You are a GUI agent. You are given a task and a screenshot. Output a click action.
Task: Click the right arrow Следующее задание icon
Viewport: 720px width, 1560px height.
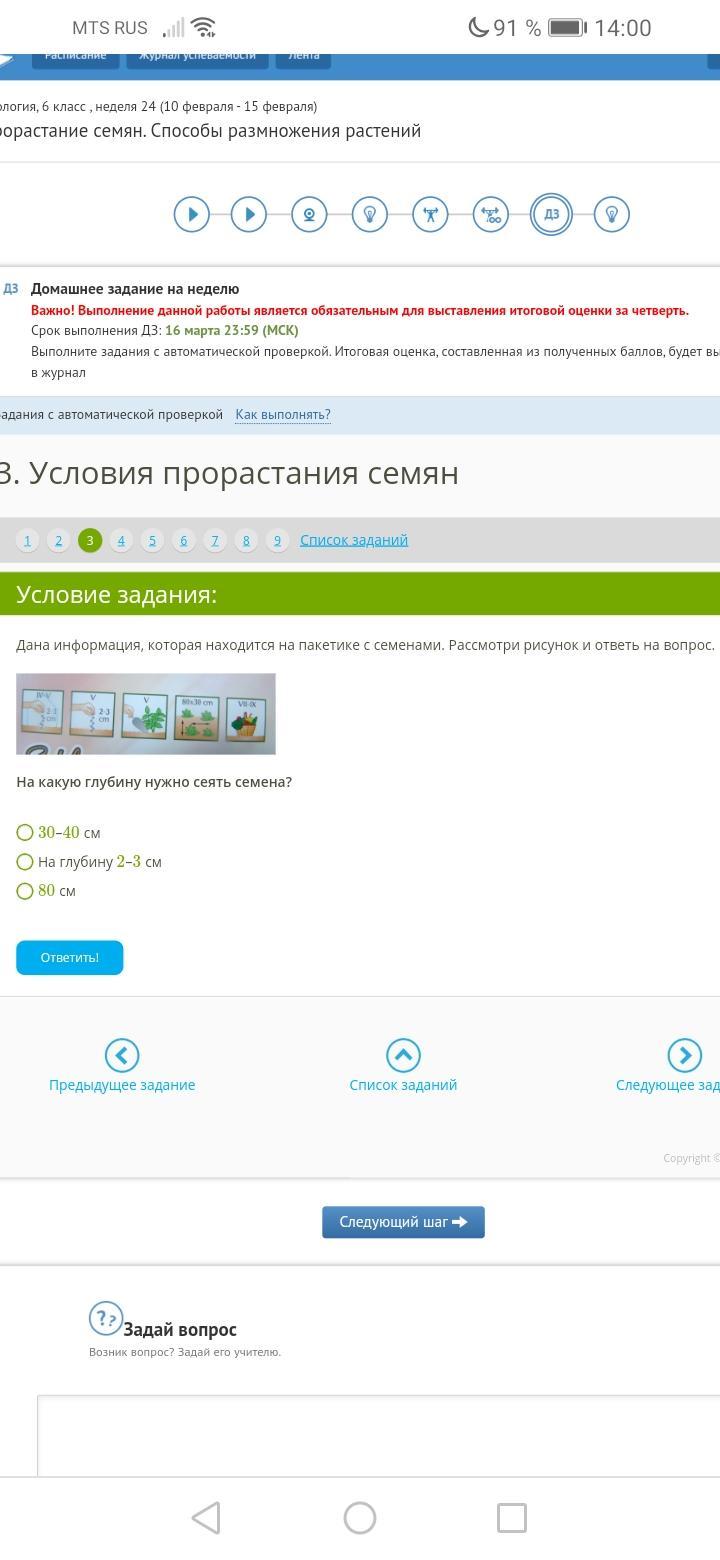tap(685, 1055)
